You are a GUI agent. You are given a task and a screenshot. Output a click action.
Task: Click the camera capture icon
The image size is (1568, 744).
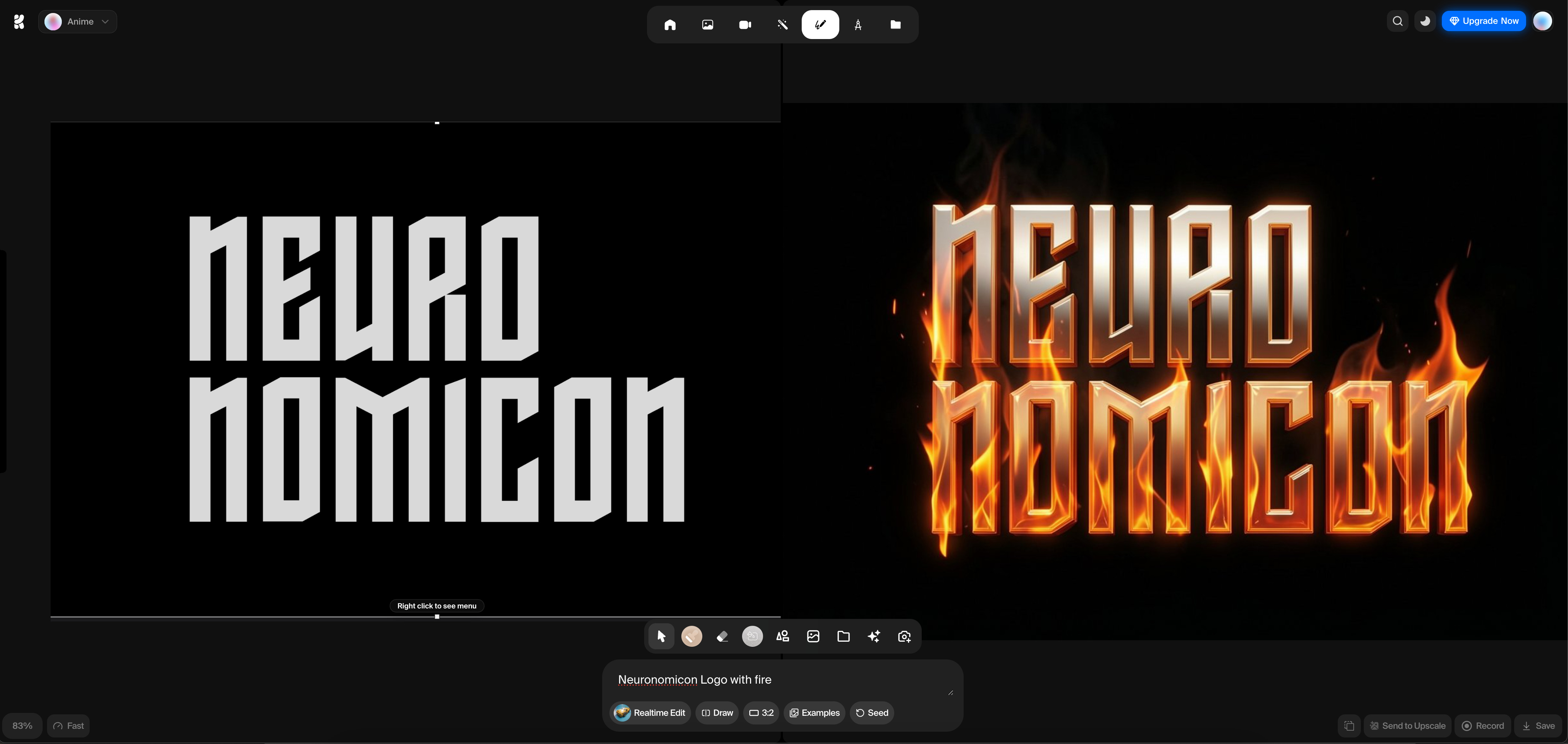(904, 636)
